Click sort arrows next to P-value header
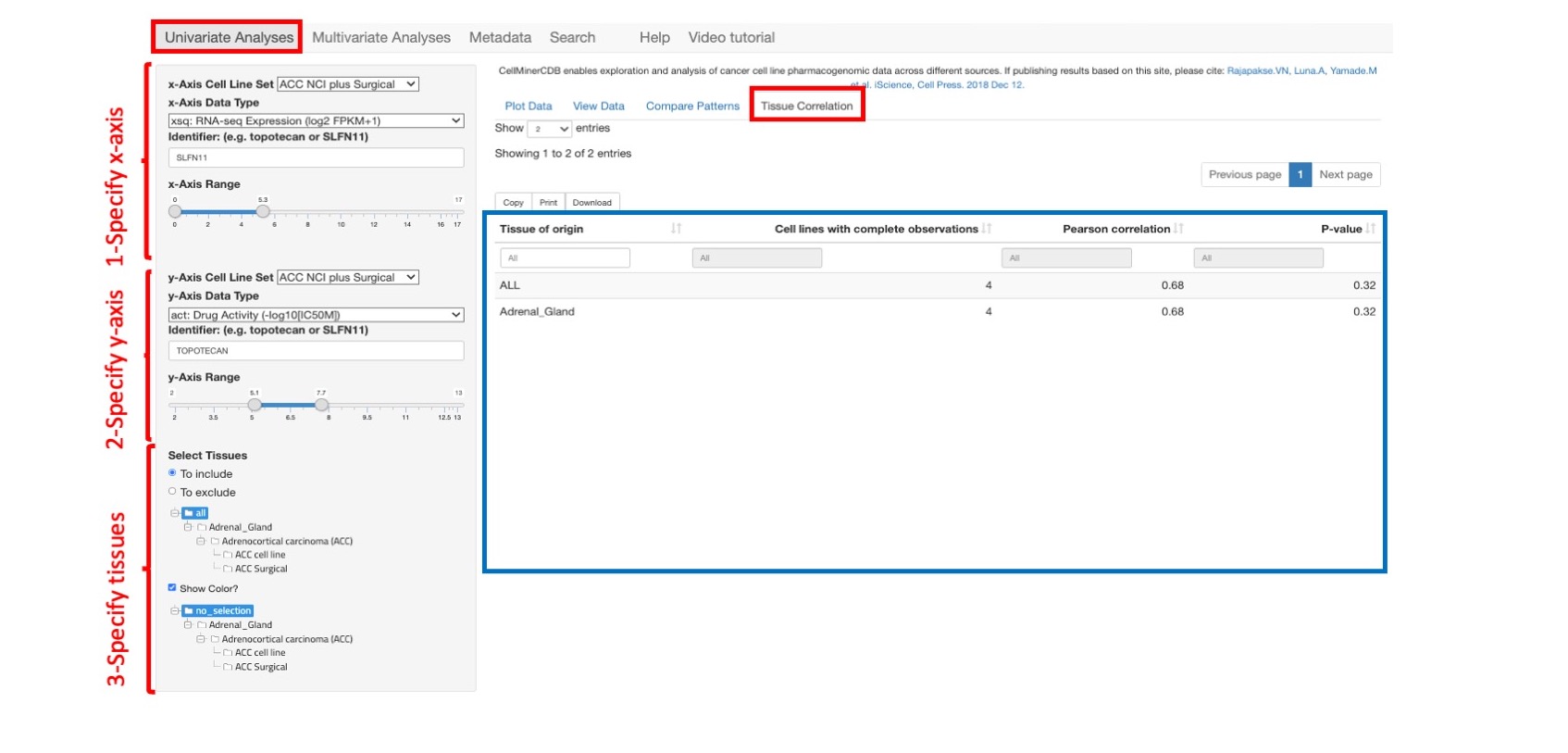Viewport: 1568px width, 753px height. click(x=1370, y=229)
